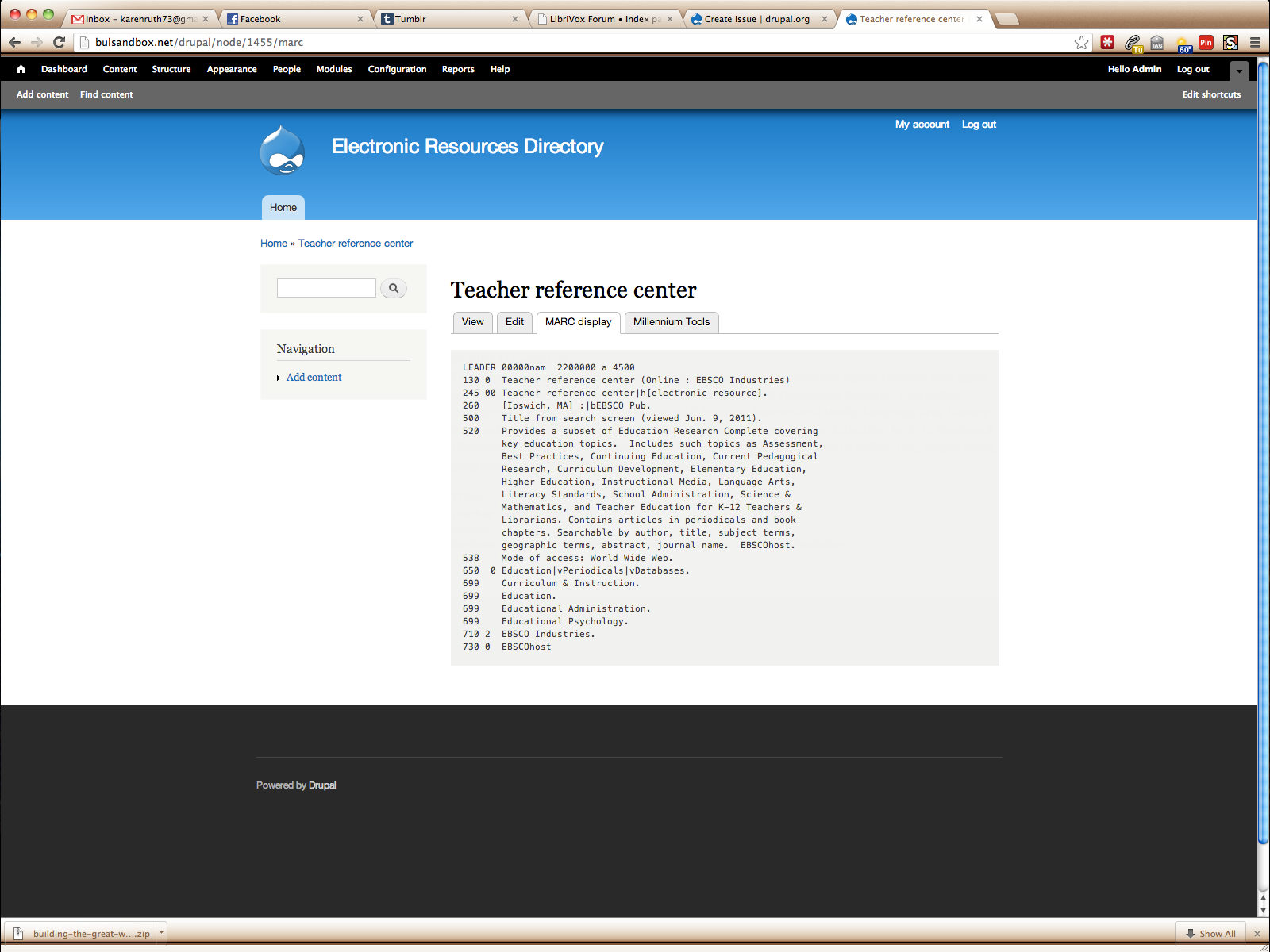The image size is (1270, 952).
Task: Click the browser address bar URL
Action: pos(199,43)
